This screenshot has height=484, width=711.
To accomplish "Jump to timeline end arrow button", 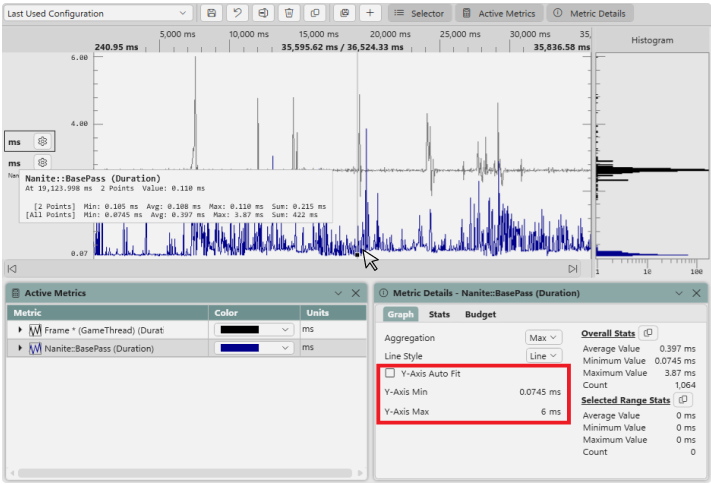I will pyautogui.click(x=573, y=269).
